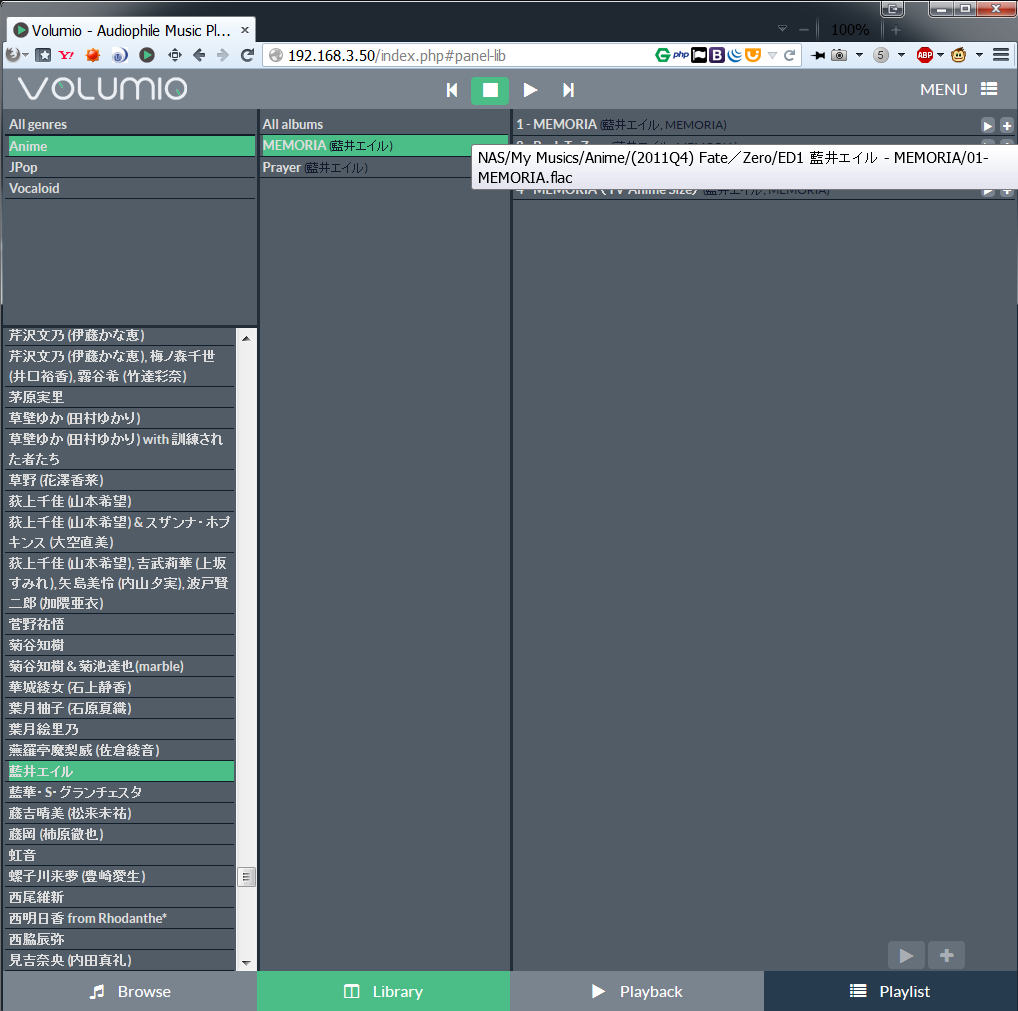Switch to the Playback tab

637,992
